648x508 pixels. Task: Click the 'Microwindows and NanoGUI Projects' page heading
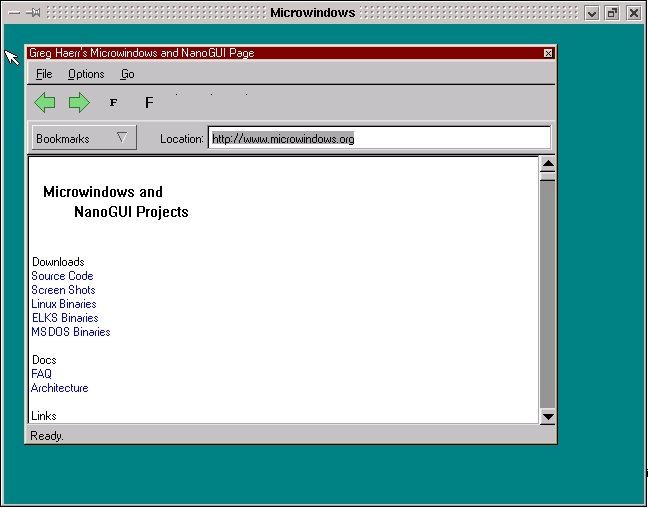coord(116,202)
